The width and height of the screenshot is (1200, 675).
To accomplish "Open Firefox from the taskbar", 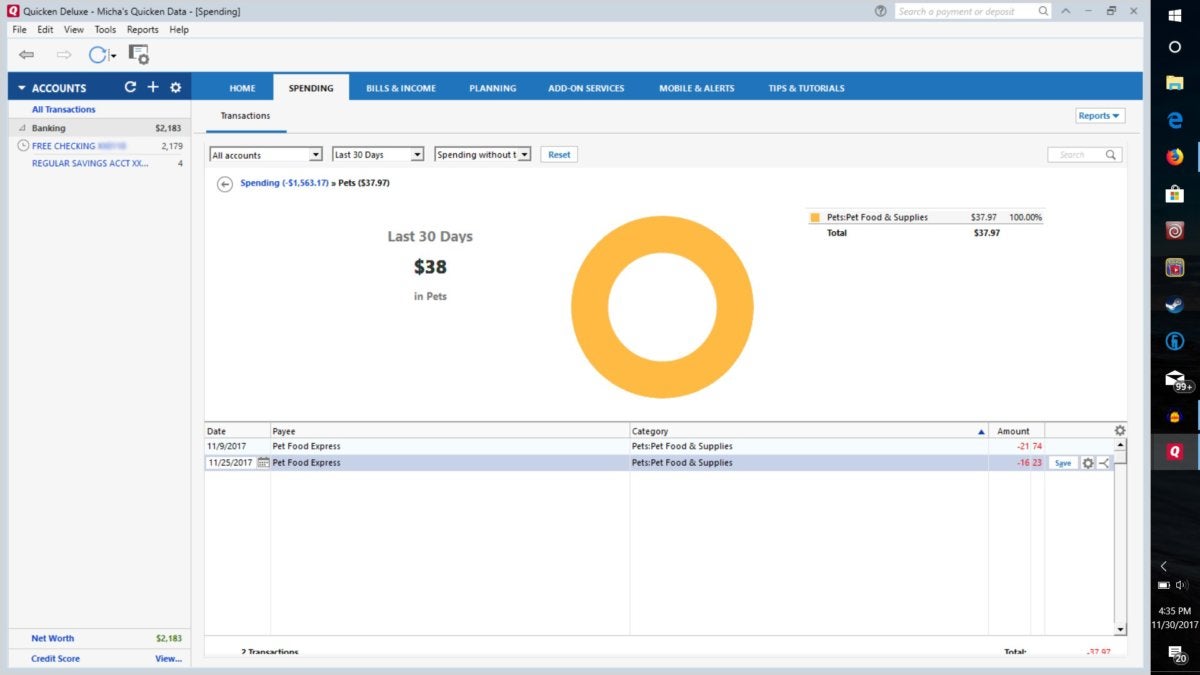I will [x=1175, y=156].
